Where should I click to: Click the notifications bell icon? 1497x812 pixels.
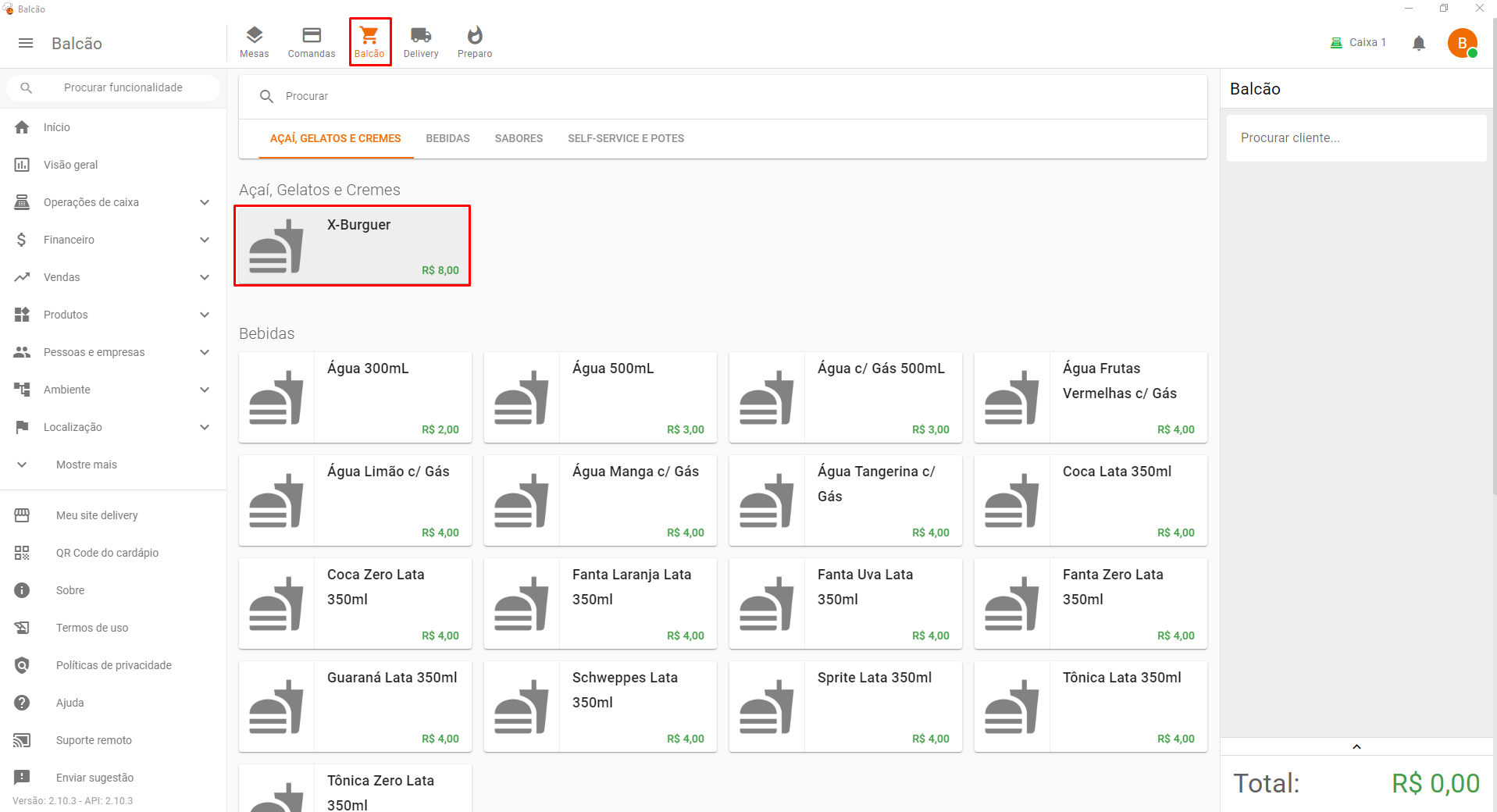[1419, 43]
